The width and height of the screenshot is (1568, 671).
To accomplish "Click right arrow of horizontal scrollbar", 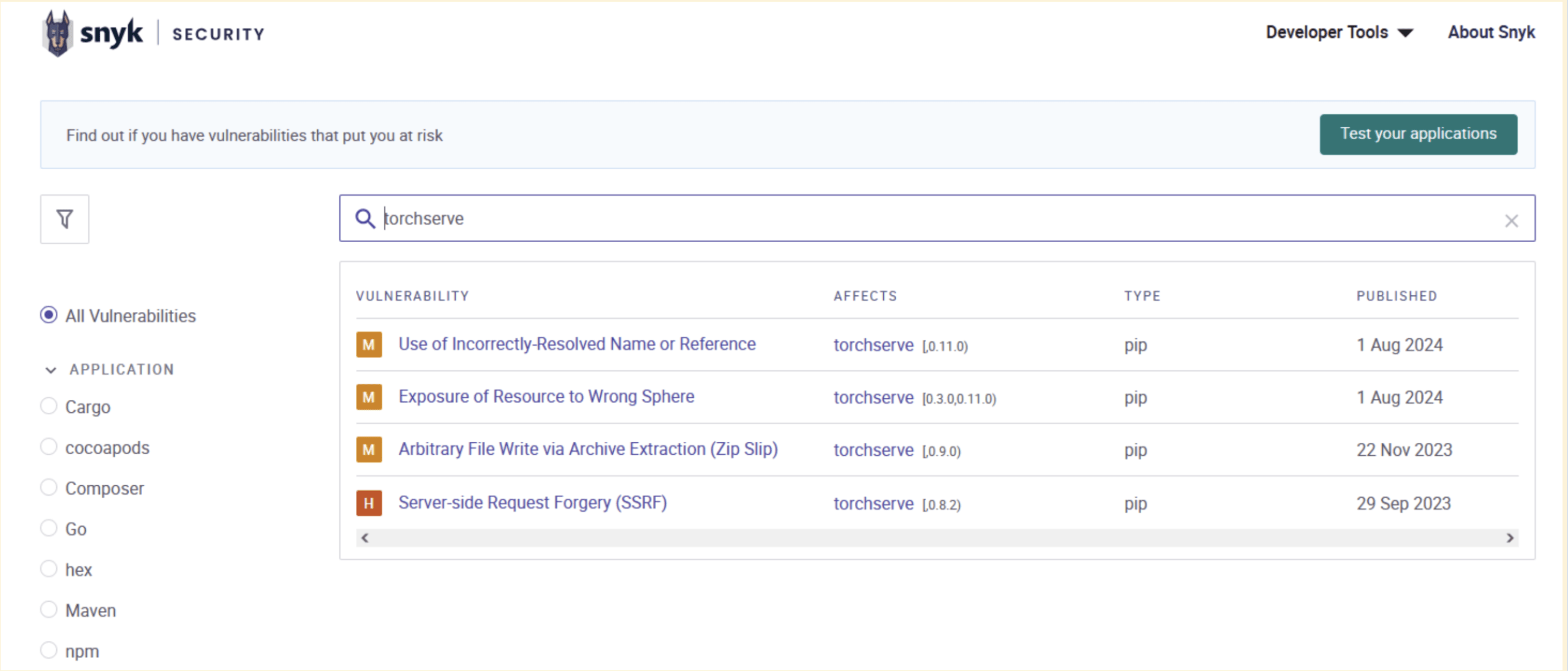I will coord(1510,538).
